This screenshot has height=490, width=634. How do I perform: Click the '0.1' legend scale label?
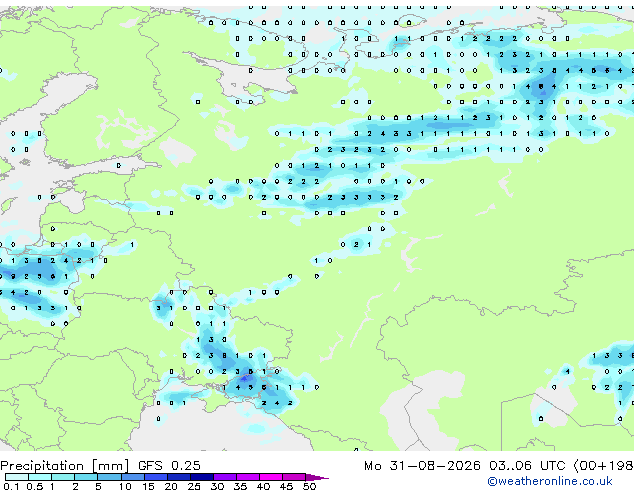tap(11, 486)
